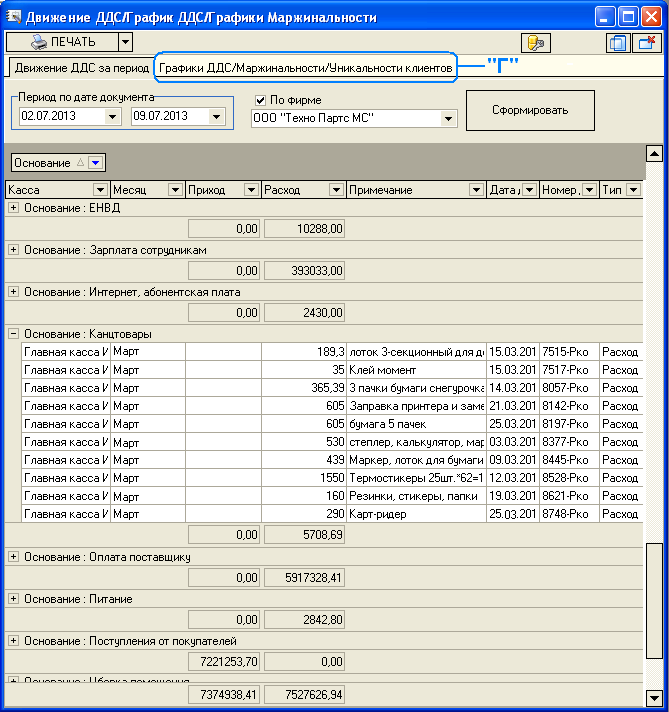Open end date 09.07.2013 dropdown
Viewport: 669px width, 712px height.
[217, 117]
